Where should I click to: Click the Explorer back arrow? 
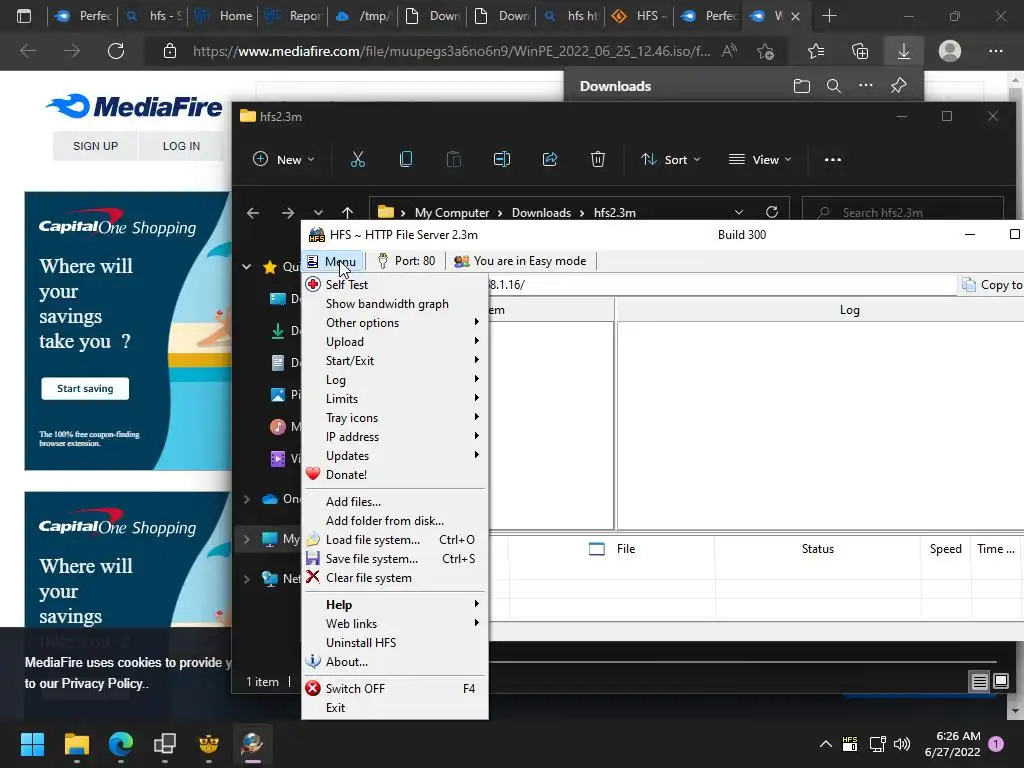[253, 213]
